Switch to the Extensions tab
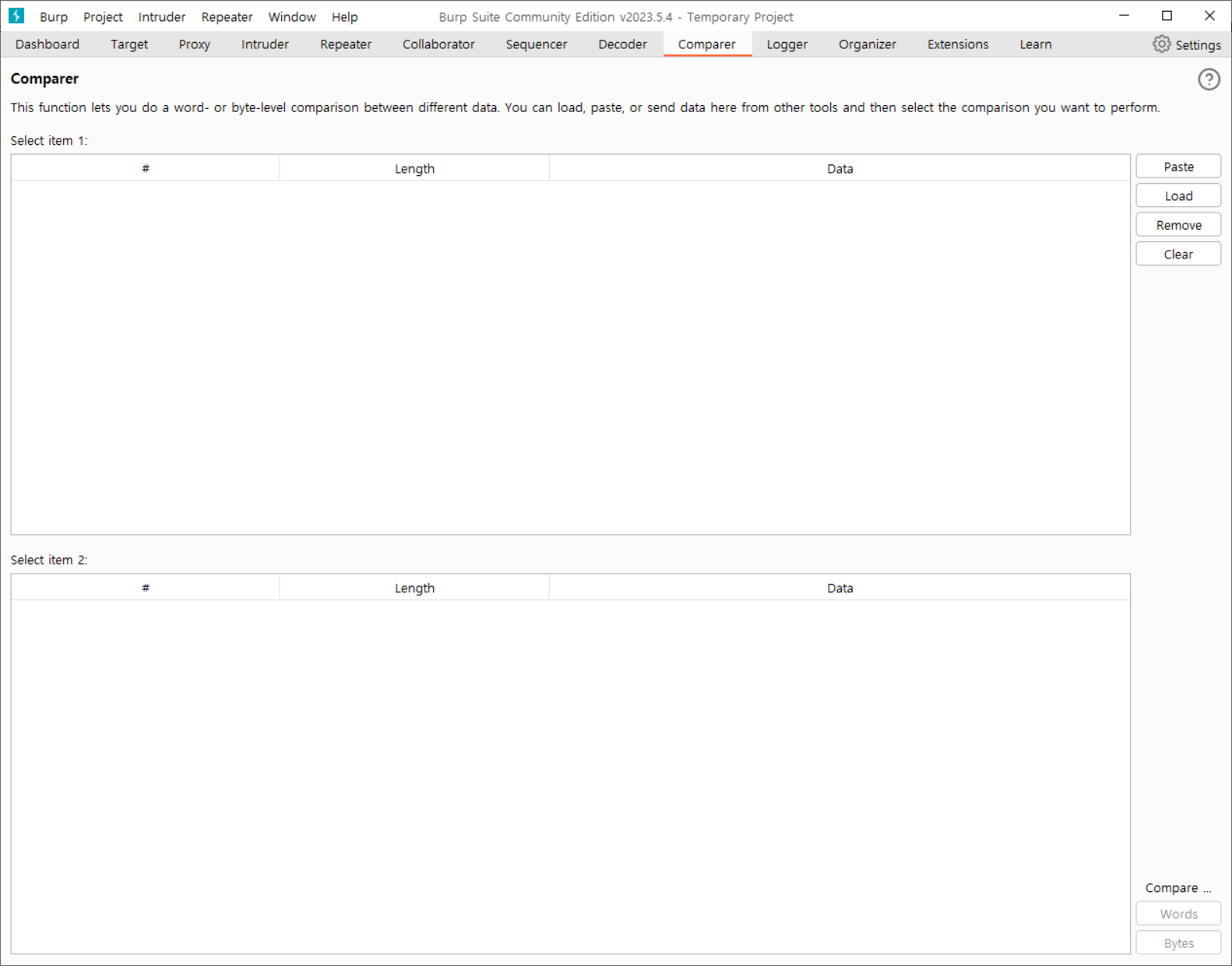 click(x=958, y=44)
